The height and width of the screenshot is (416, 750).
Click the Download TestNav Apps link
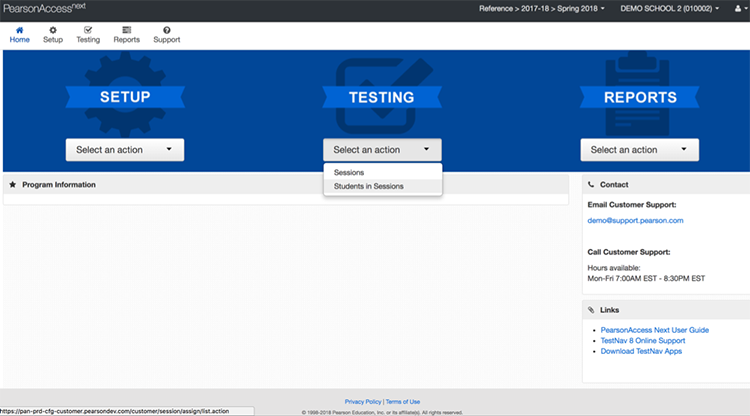(641, 352)
